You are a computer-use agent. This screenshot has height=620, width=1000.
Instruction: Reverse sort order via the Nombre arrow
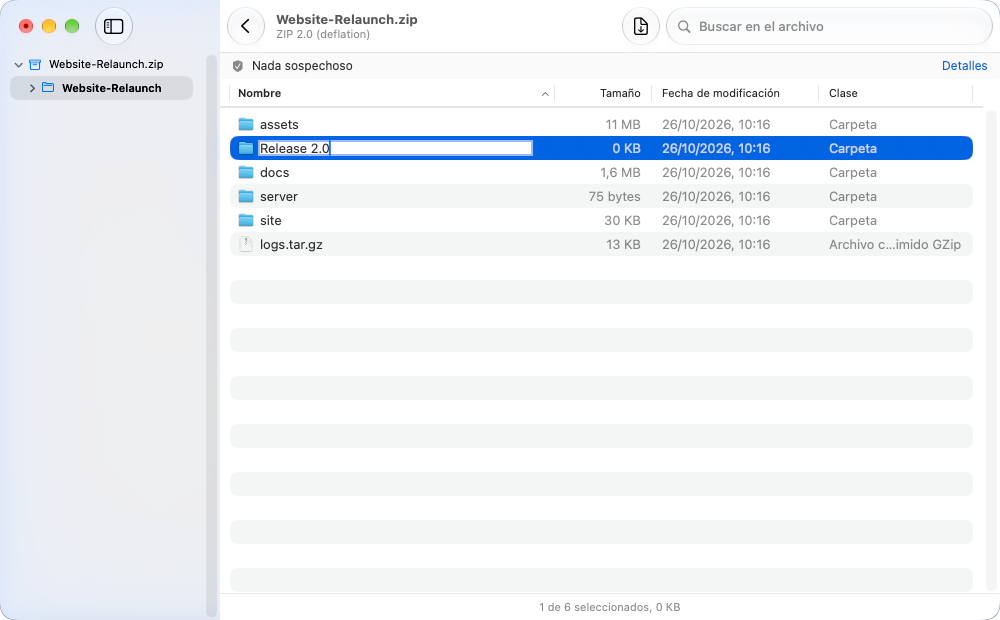point(545,94)
